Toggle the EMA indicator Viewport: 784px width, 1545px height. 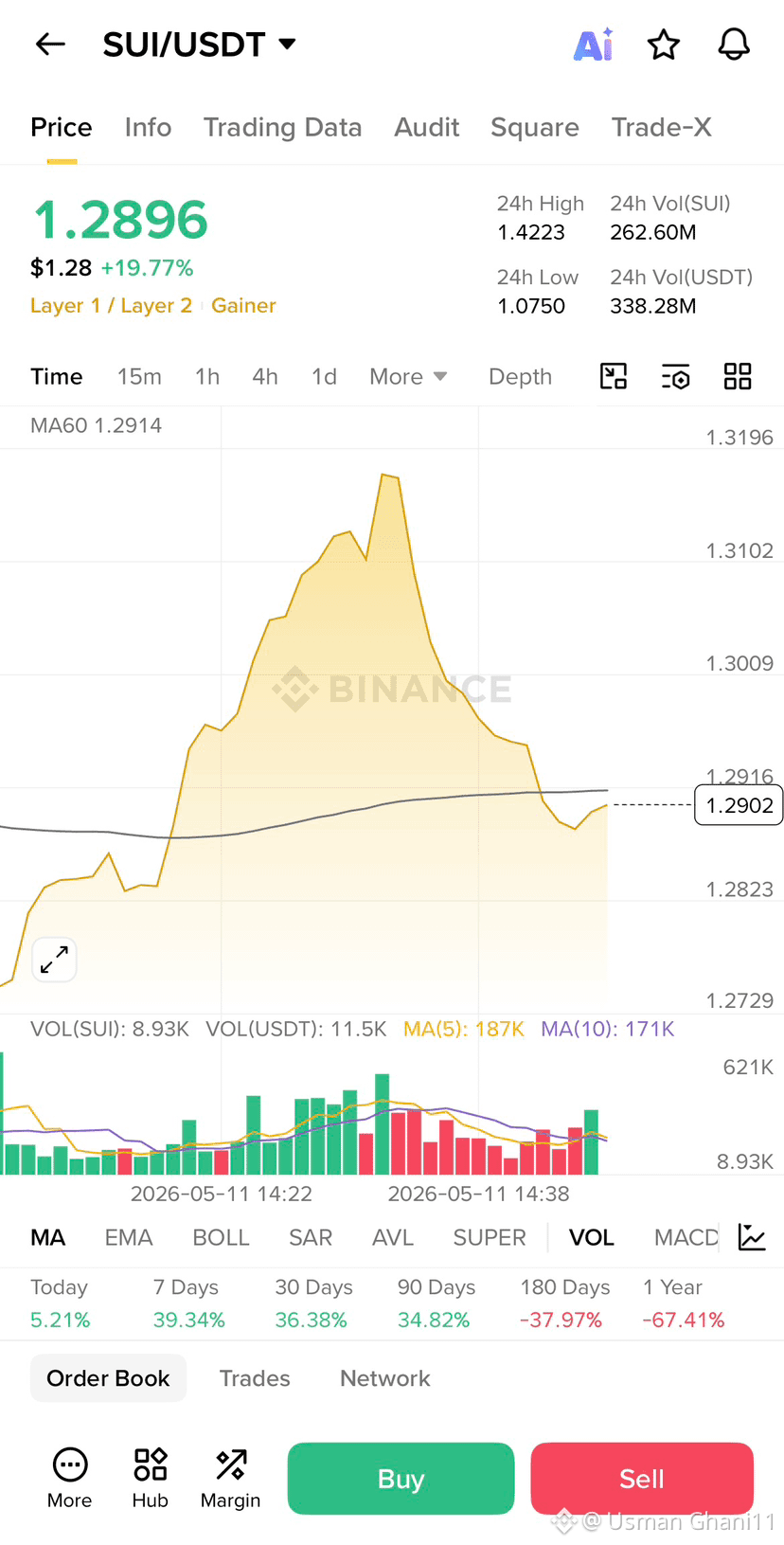coord(129,1238)
